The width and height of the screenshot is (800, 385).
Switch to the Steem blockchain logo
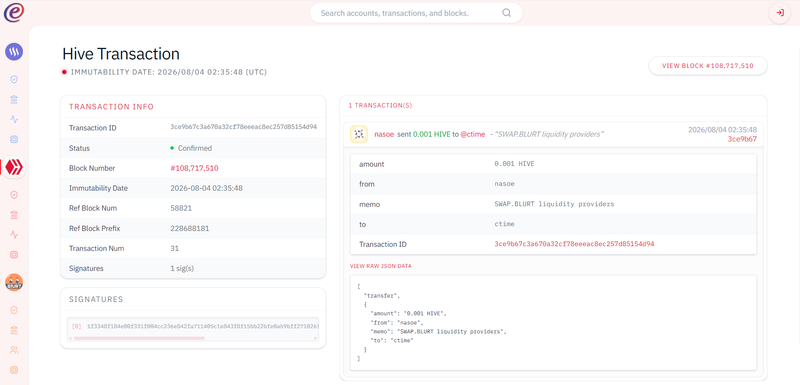tap(14, 52)
